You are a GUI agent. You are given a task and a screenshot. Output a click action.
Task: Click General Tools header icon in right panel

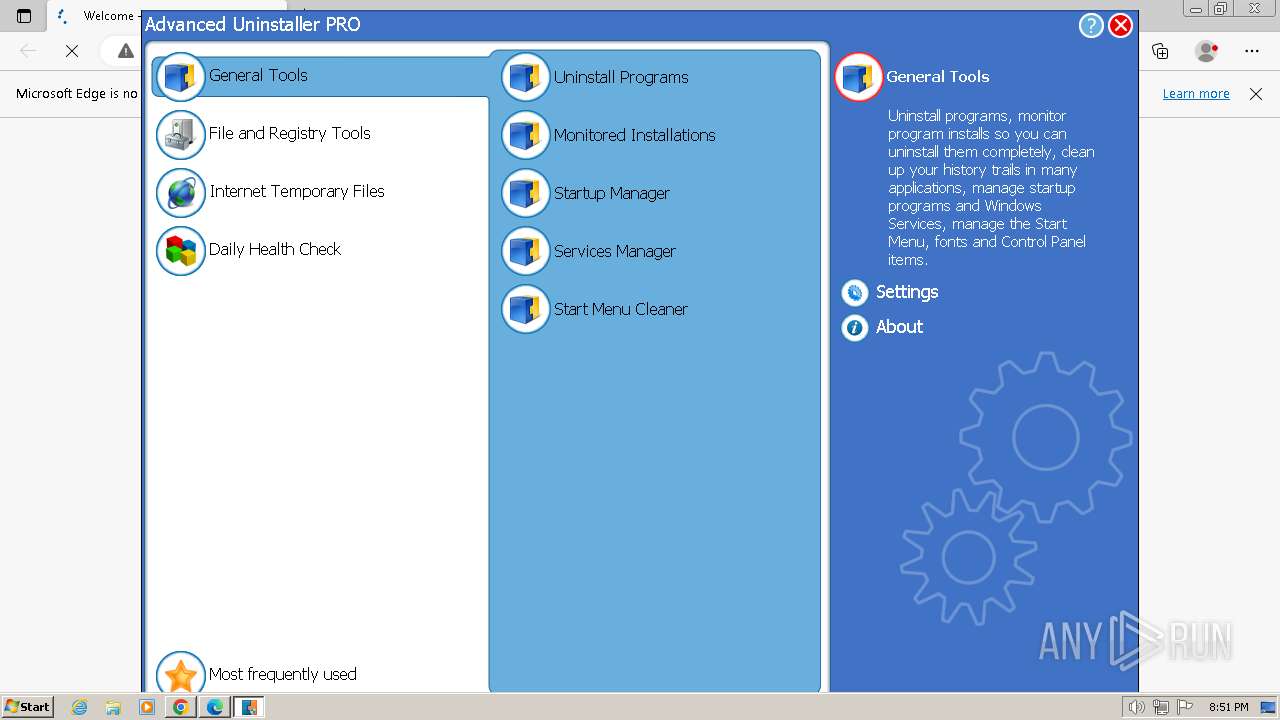point(858,77)
